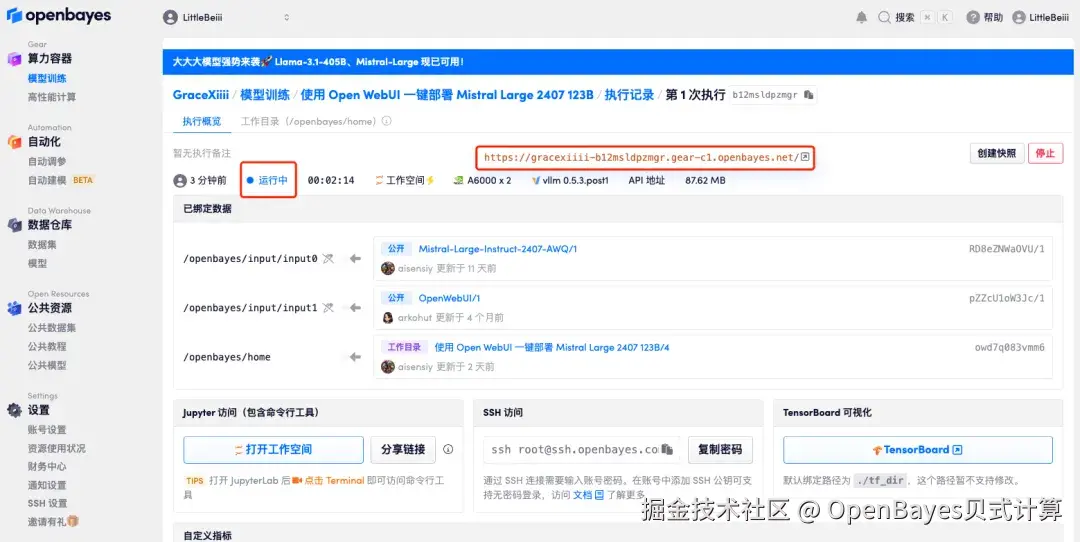Viewport: 1080px width, 542px height.
Task: Open OpenWebUI/1 dataset link
Action: [449, 298]
